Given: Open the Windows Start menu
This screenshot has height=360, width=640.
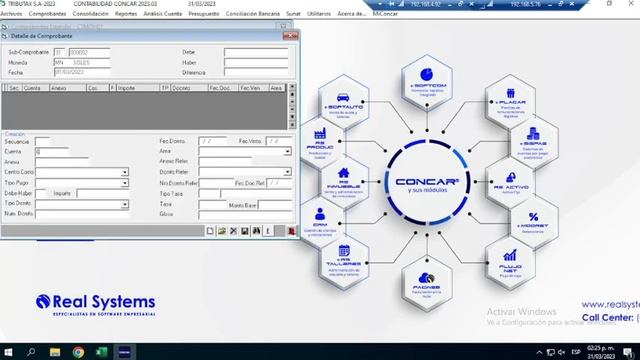Looking at the screenshot, I should [8, 352].
